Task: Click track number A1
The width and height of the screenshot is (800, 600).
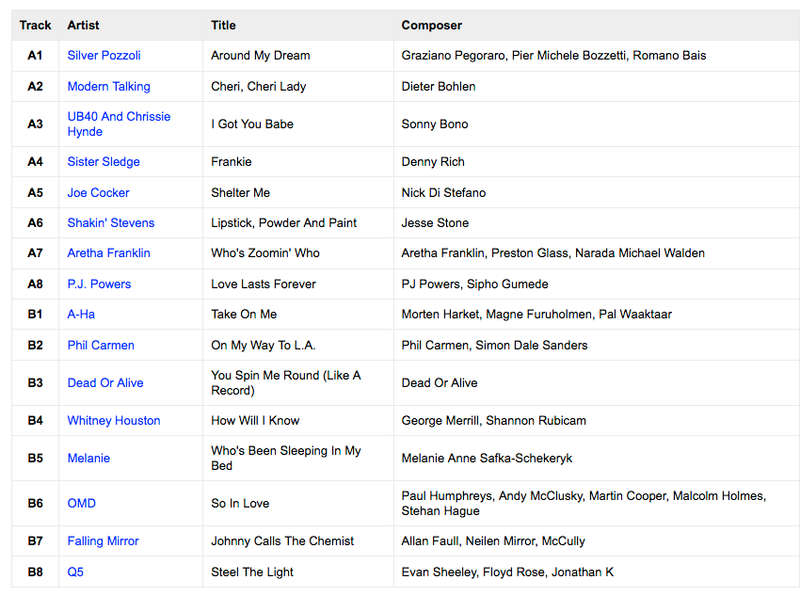Action: [x=35, y=56]
